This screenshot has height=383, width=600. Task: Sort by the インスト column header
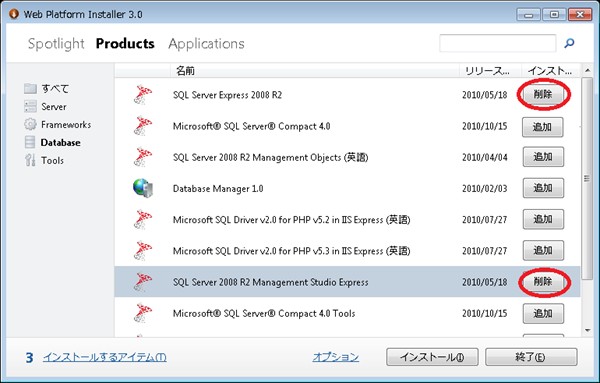point(551,71)
